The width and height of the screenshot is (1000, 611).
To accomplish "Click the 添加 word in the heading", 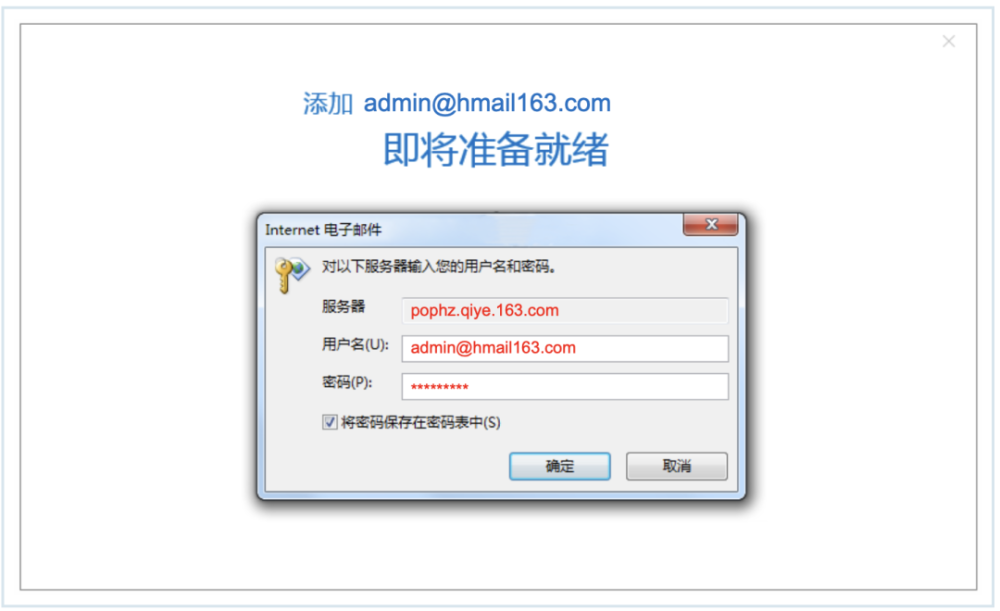I will [x=328, y=103].
